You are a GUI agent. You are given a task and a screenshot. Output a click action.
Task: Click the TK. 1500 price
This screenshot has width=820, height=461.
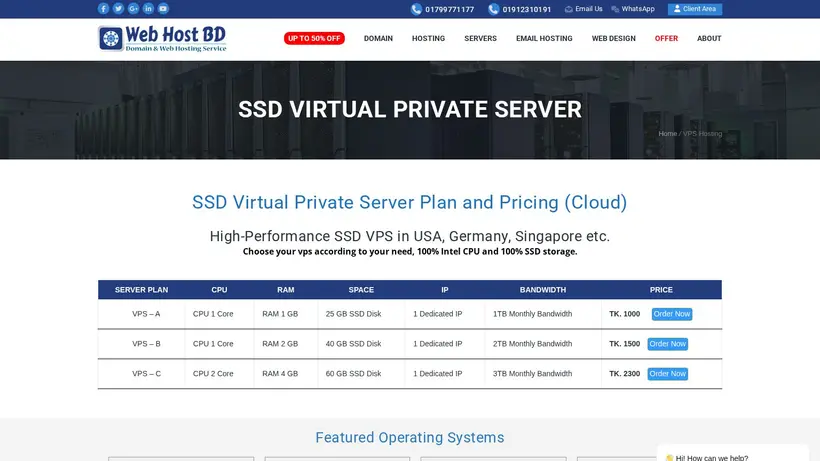click(x=624, y=344)
